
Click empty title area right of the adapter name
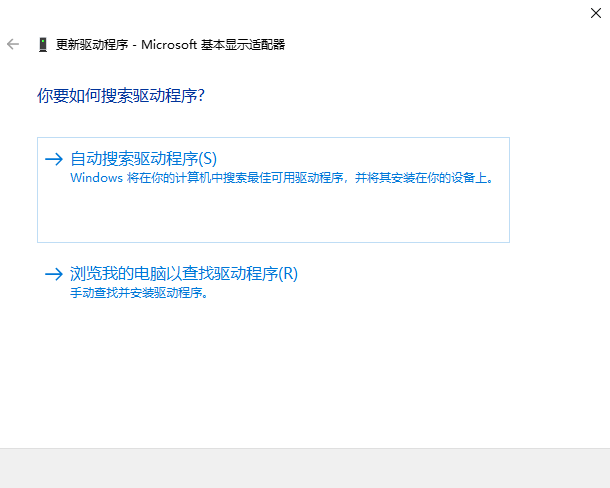(430, 45)
